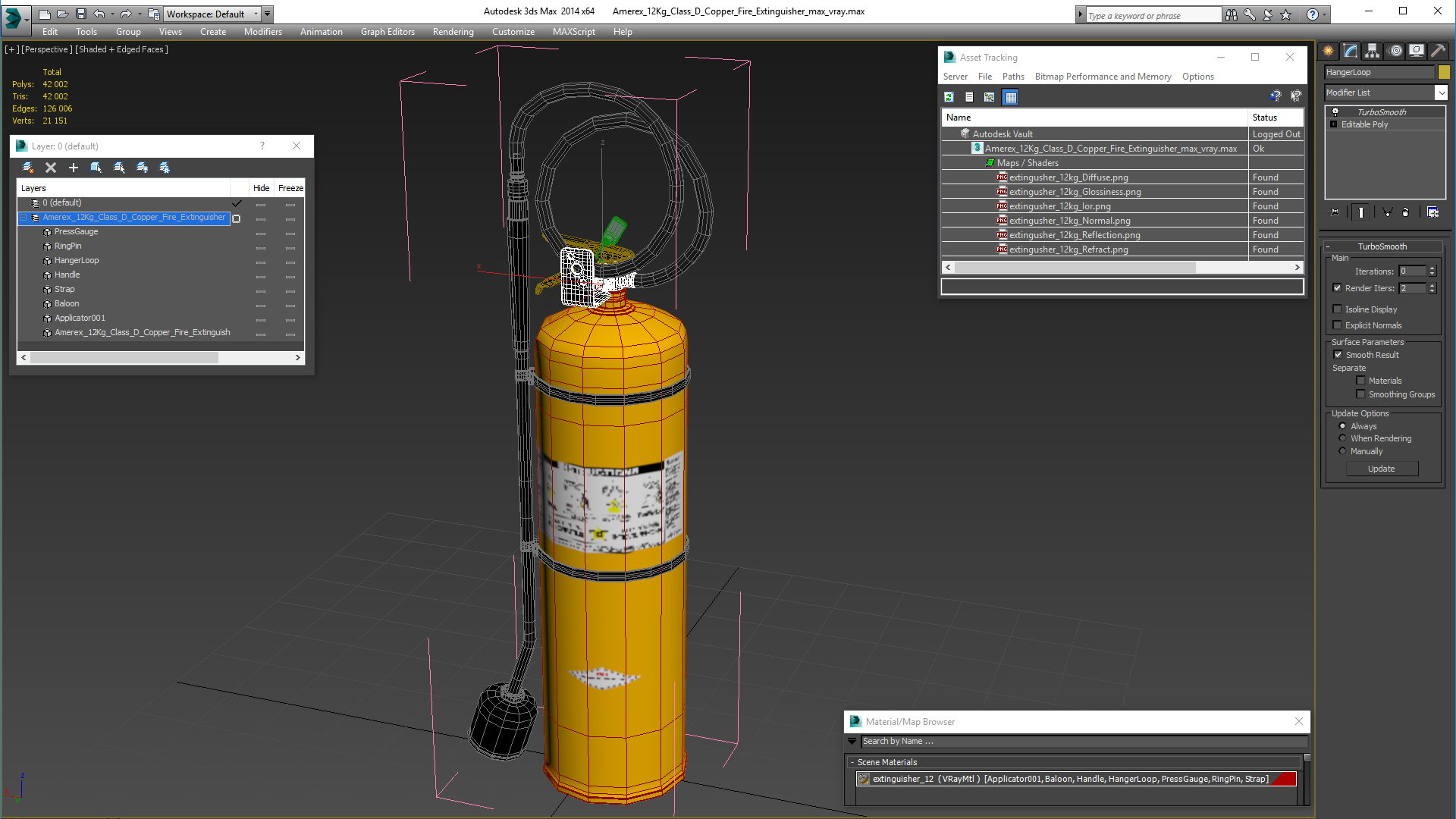
Task: Open the Modifier List dropdown
Action: pyautogui.click(x=1441, y=93)
